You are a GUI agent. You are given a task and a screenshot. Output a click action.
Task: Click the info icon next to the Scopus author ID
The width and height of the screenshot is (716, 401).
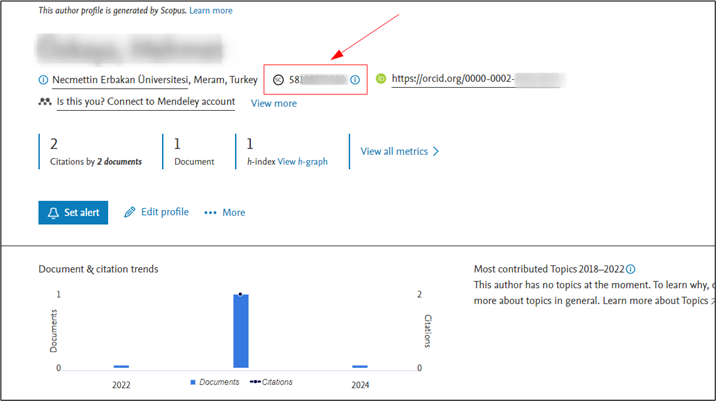[355, 80]
